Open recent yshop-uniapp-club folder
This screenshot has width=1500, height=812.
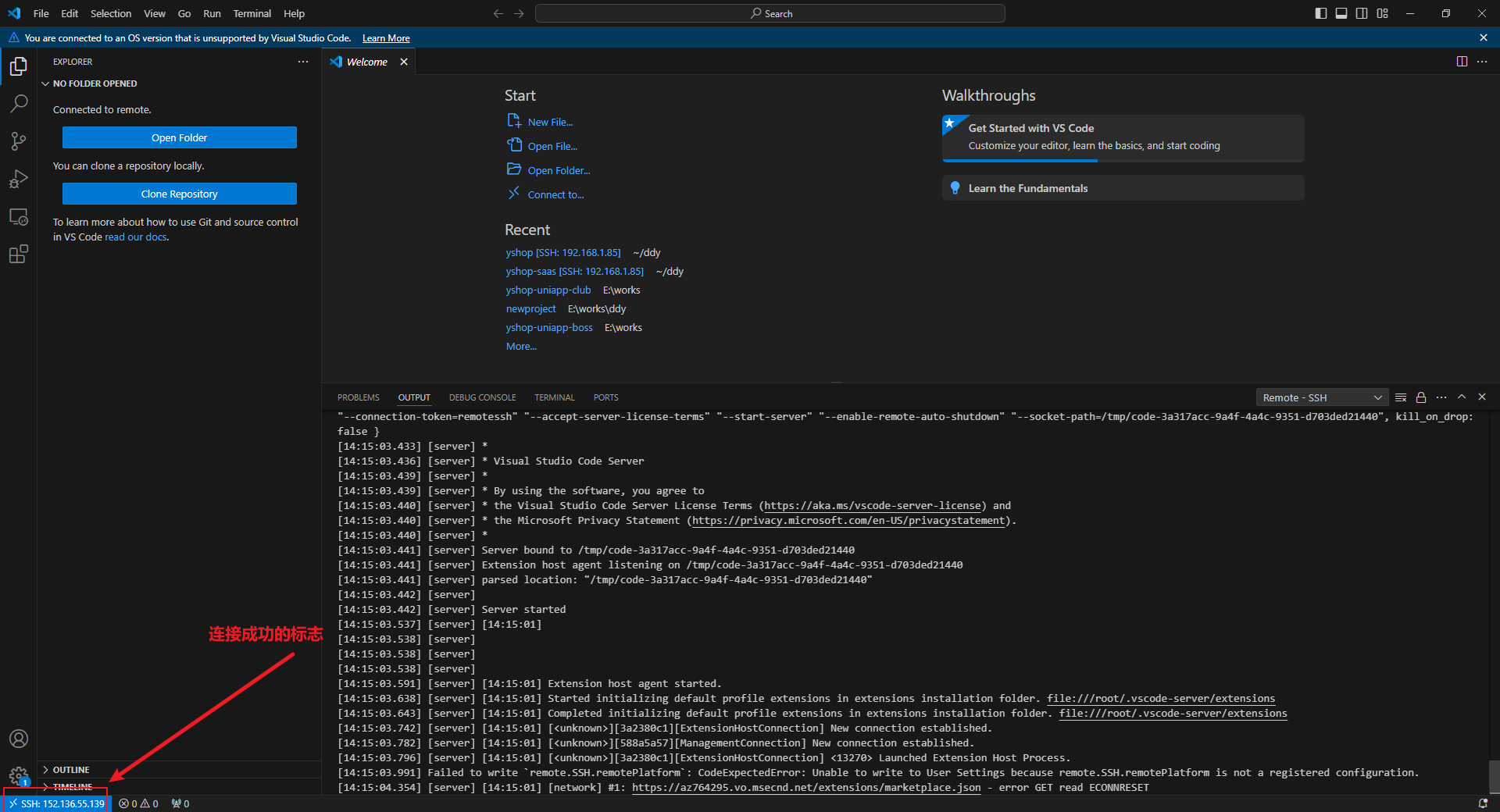coord(548,290)
